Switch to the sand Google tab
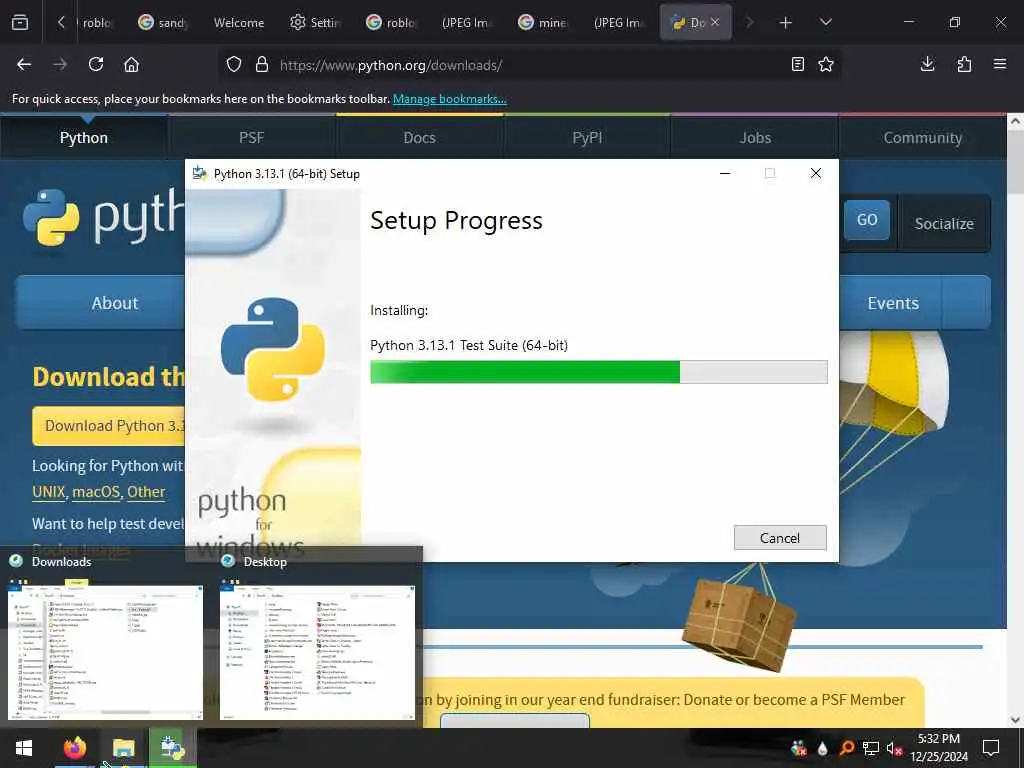Screen dimensions: 1024x768 coord(164,23)
